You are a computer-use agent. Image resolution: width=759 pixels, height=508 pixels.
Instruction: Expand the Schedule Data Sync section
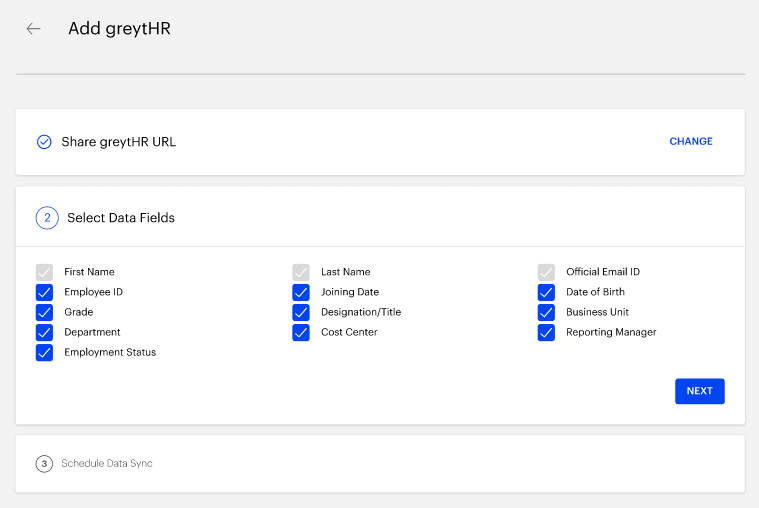[380, 464]
